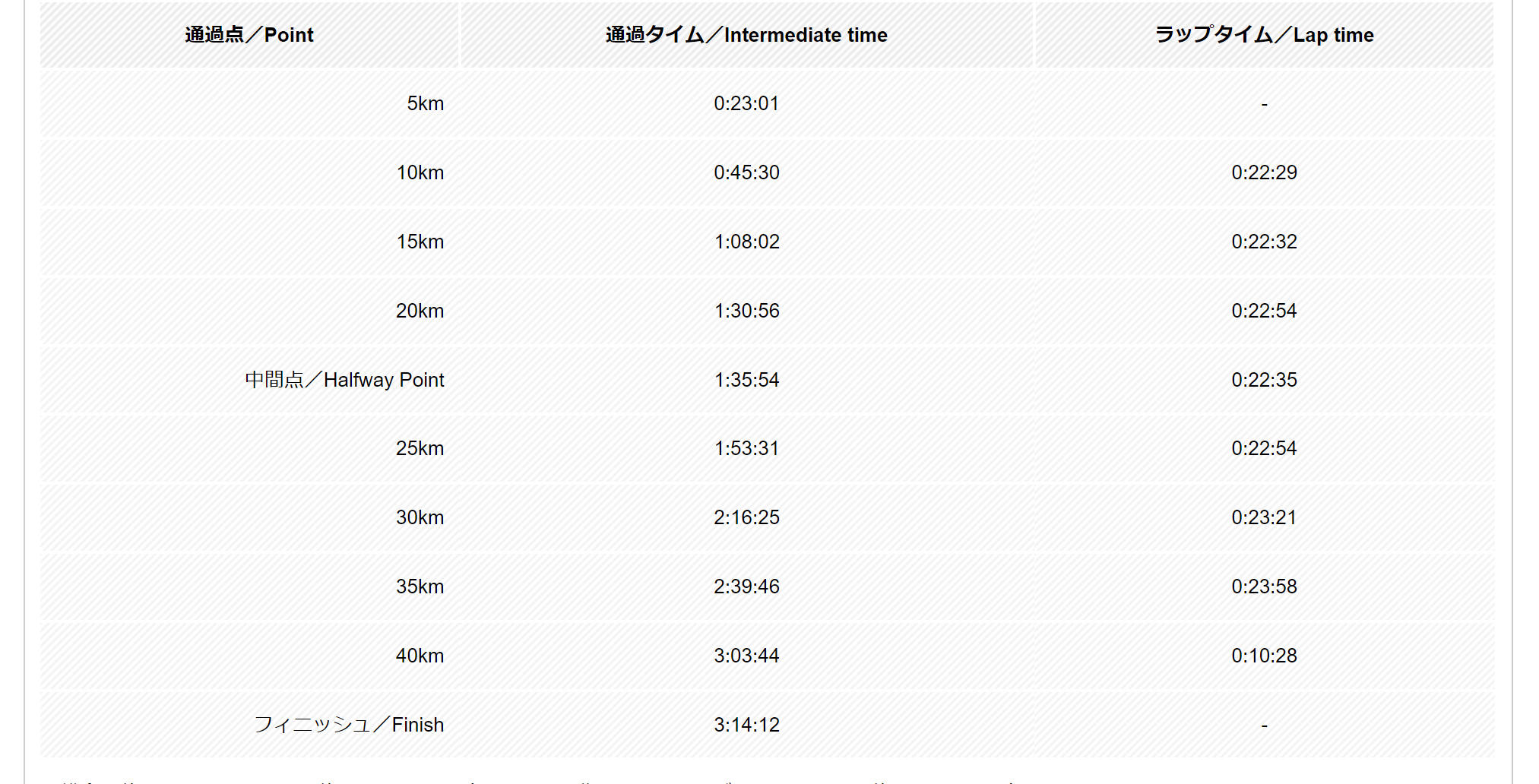Select the 5km row label

pos(425,103)
